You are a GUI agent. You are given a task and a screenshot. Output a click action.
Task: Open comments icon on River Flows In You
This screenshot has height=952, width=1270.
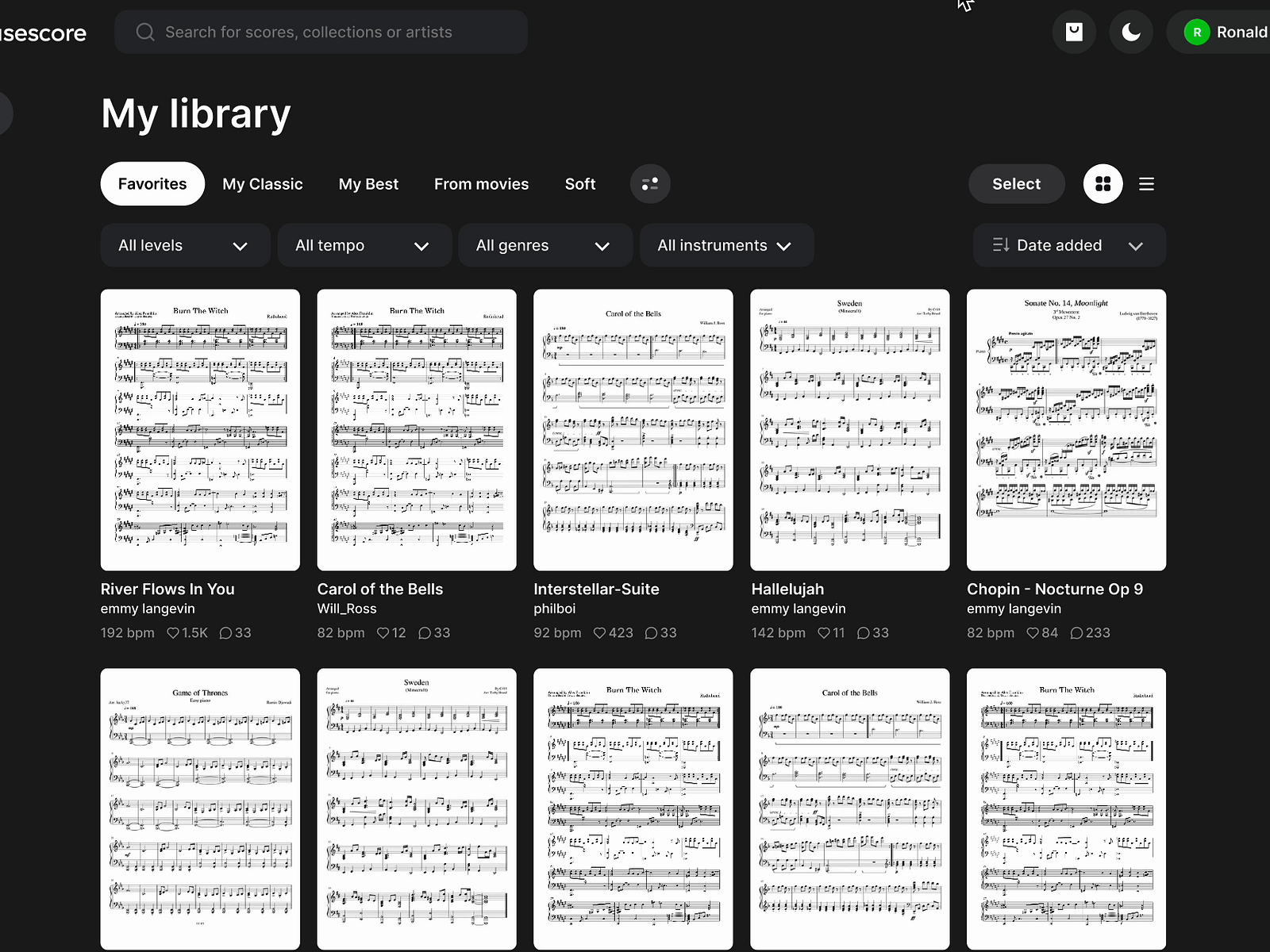[x=226, y=633]
